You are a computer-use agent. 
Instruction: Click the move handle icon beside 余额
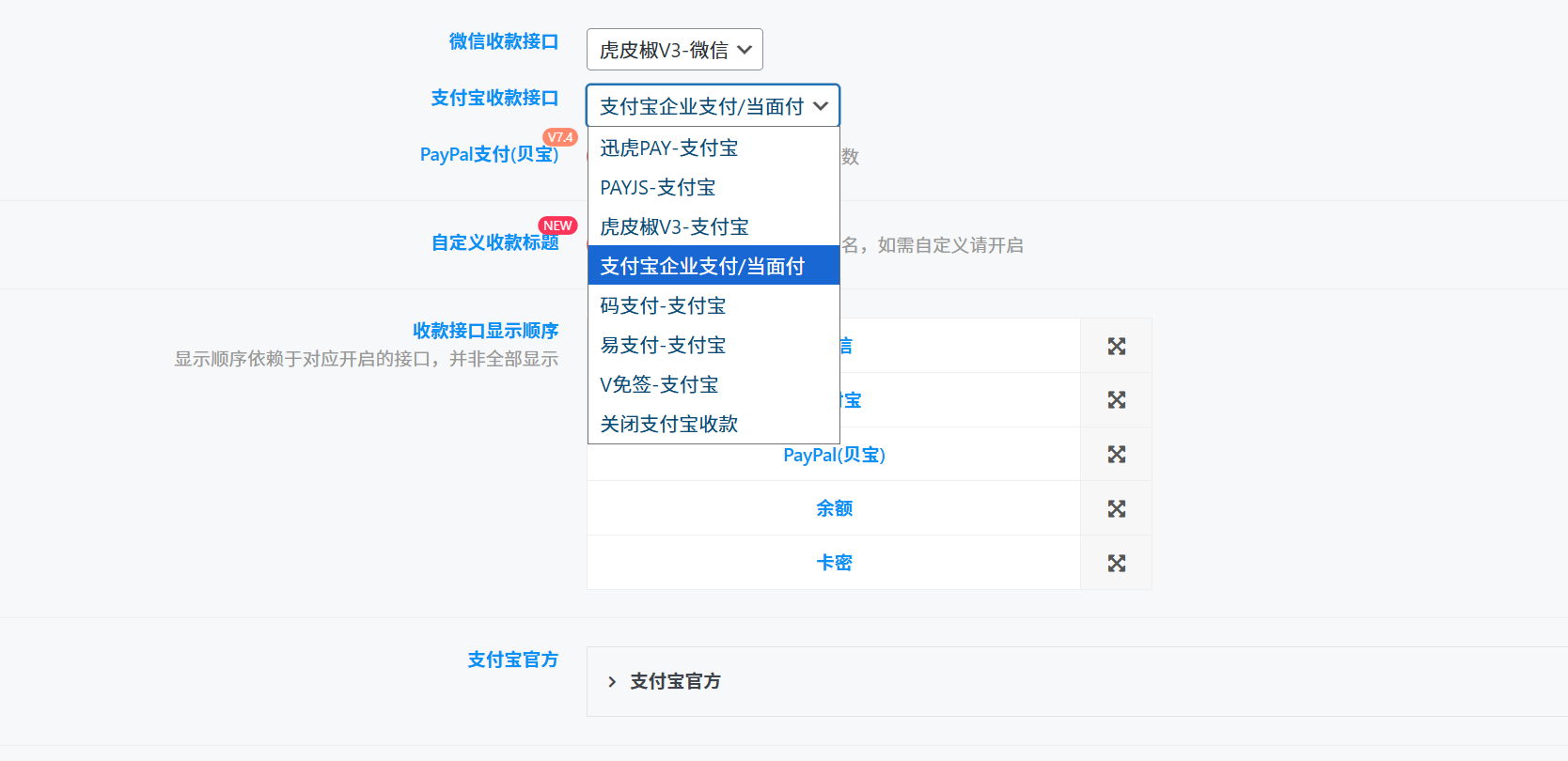pyautogui.click(x=1116, y=509)
